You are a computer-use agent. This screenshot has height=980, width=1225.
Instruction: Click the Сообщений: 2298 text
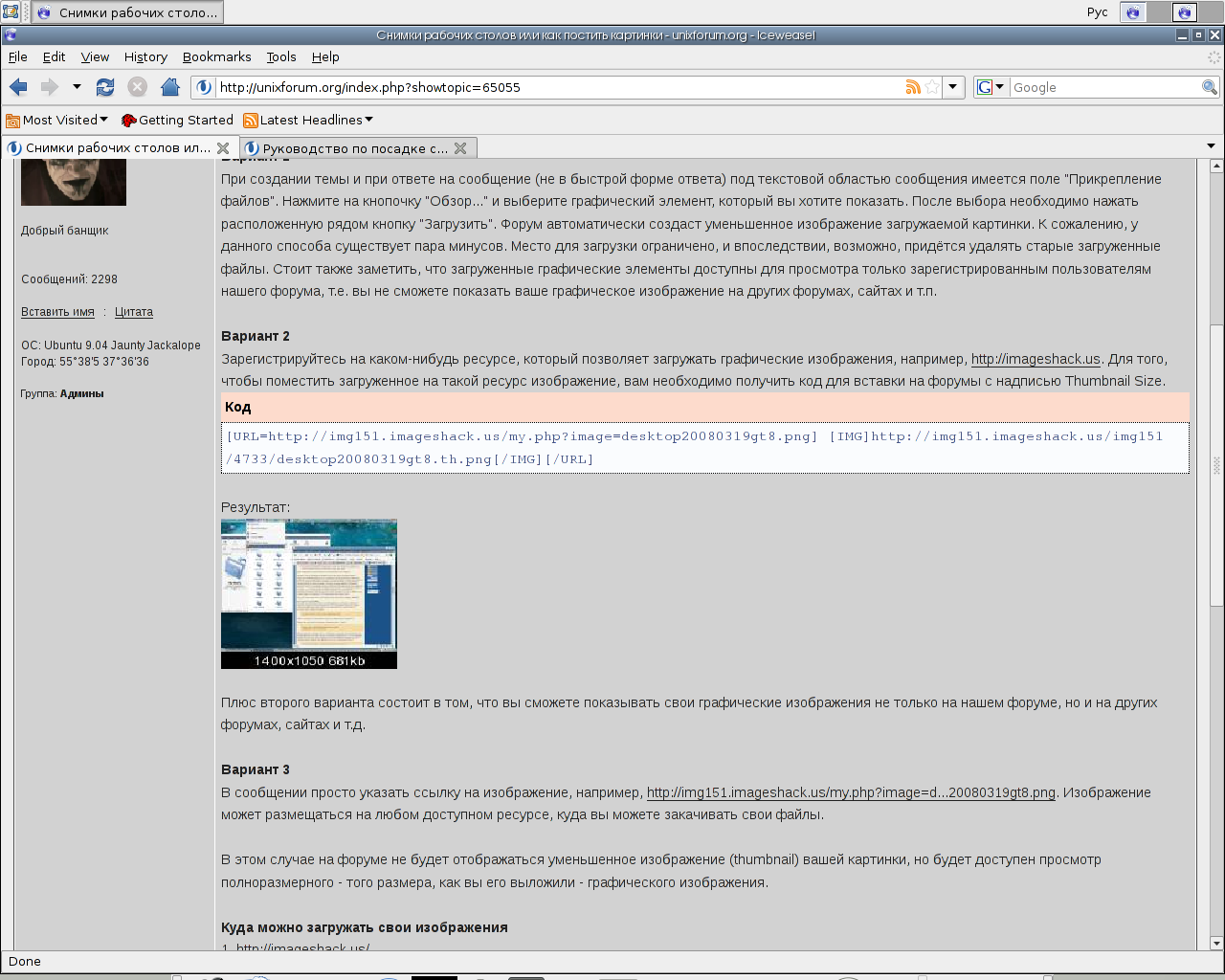(69, 279)
